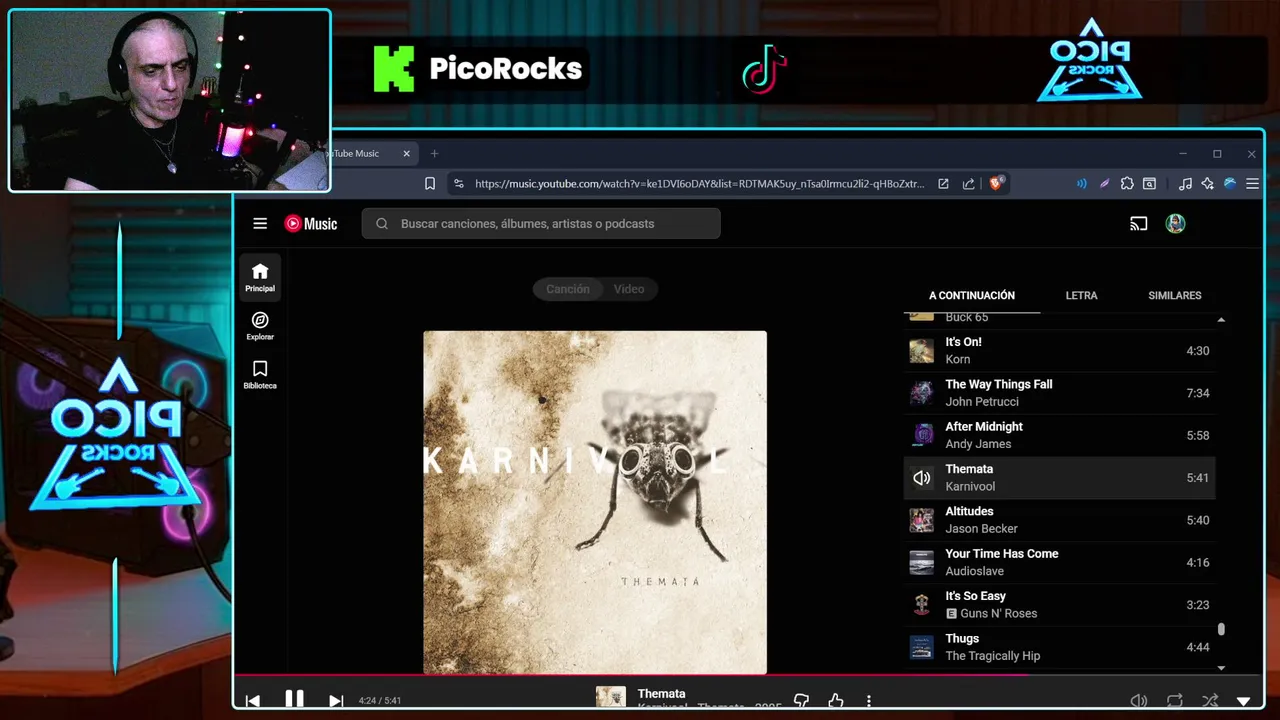
Task: Click the open-in-app icon in address bar
Action: [x=943, y=184]
